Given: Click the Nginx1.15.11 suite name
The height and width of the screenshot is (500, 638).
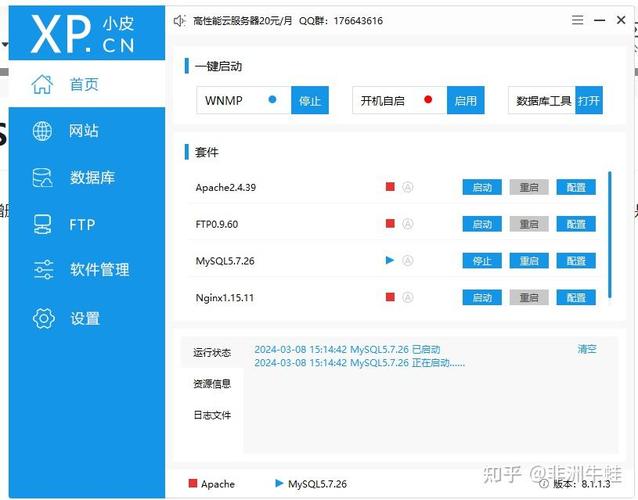Looking at the screenshot, I should coord(225,298).
